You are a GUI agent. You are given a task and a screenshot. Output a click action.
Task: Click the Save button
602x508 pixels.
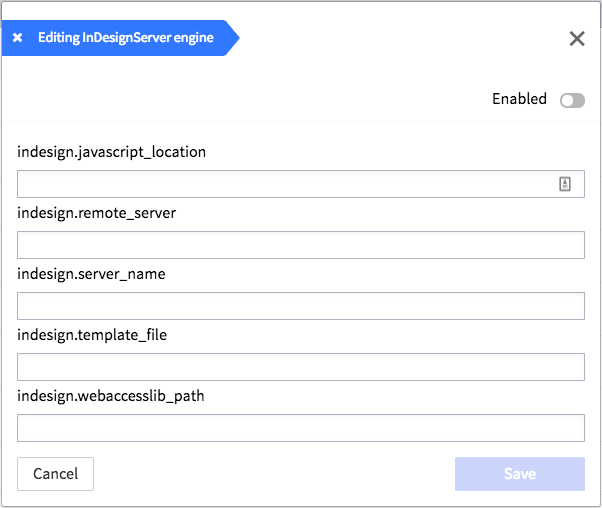[520, 474]
